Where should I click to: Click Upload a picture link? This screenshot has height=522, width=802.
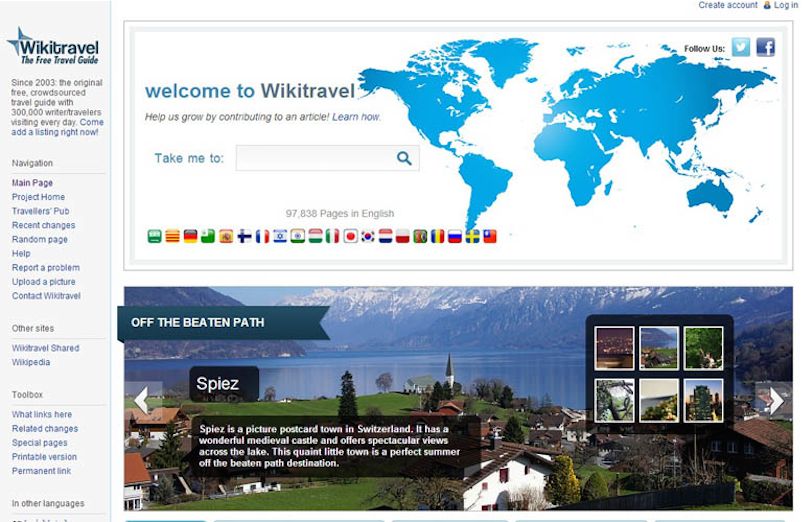pyautogui.click(x=43, y=282)
